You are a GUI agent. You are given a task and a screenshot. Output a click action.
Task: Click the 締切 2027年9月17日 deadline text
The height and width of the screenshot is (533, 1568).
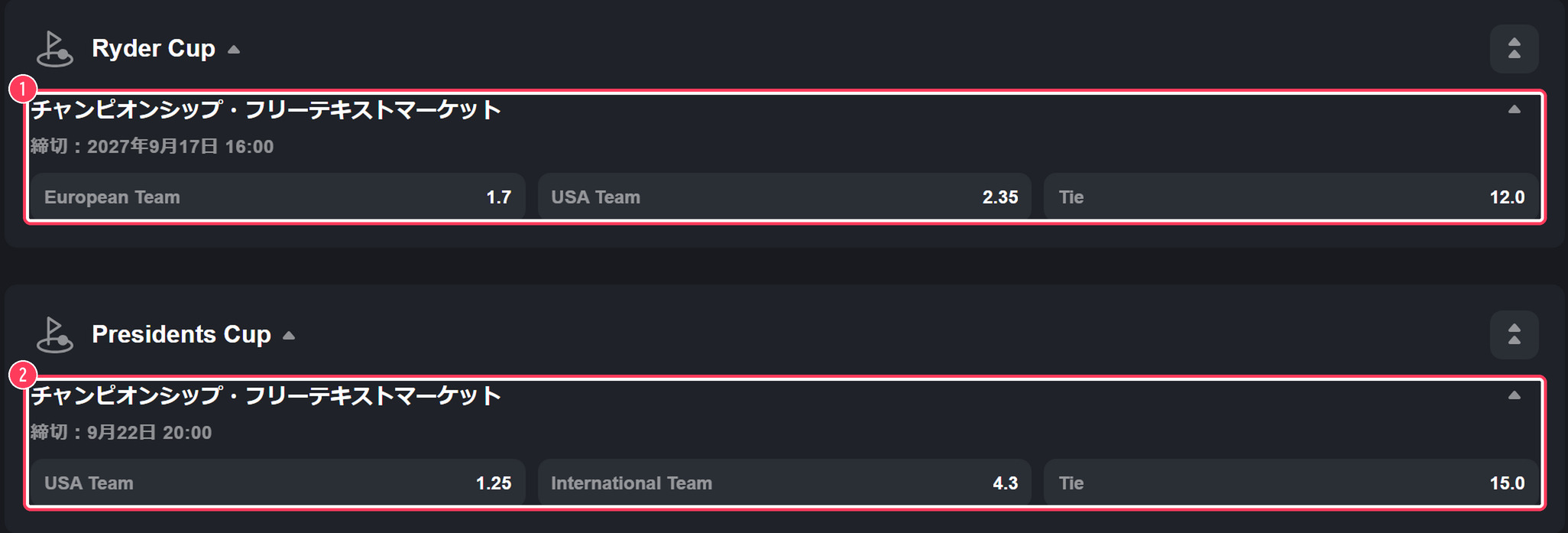[152, 147]
